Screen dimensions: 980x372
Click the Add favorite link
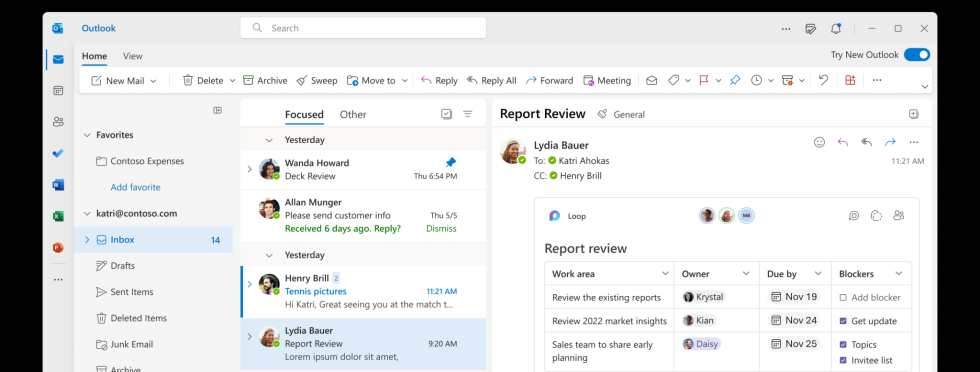136,187
